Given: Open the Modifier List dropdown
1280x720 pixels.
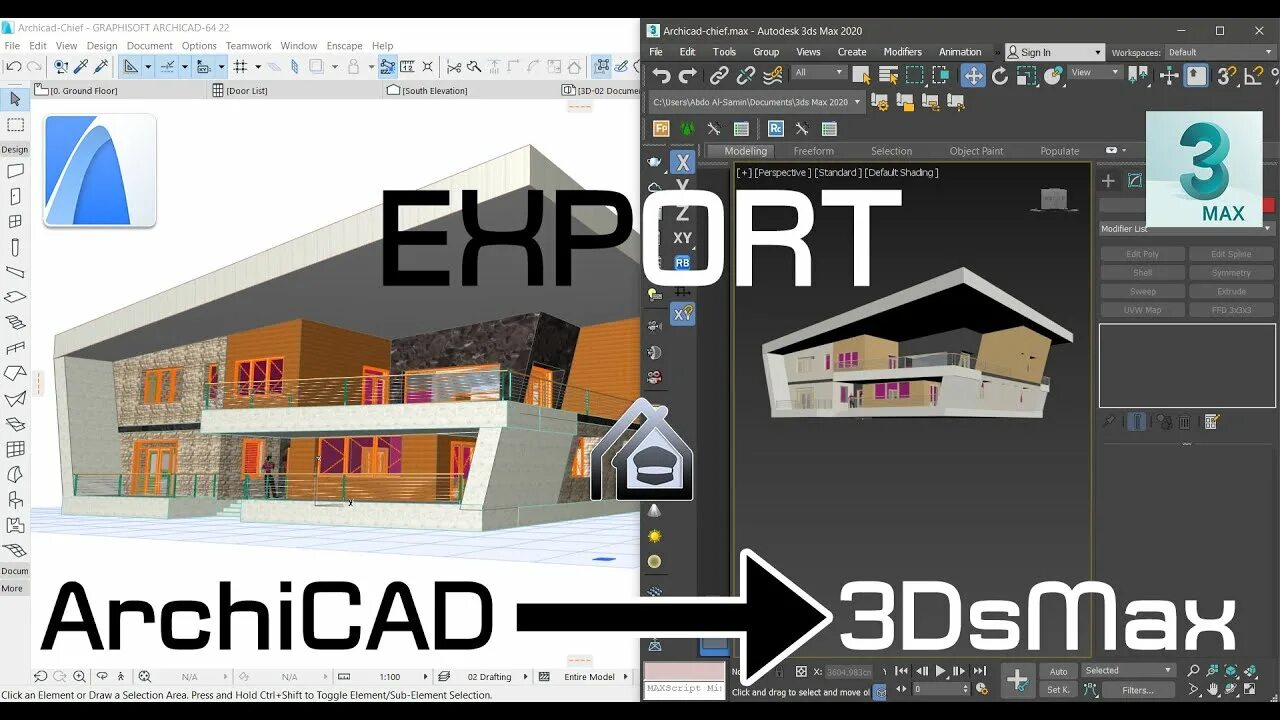Looking at the screenshot, I should coord(1187,229).
